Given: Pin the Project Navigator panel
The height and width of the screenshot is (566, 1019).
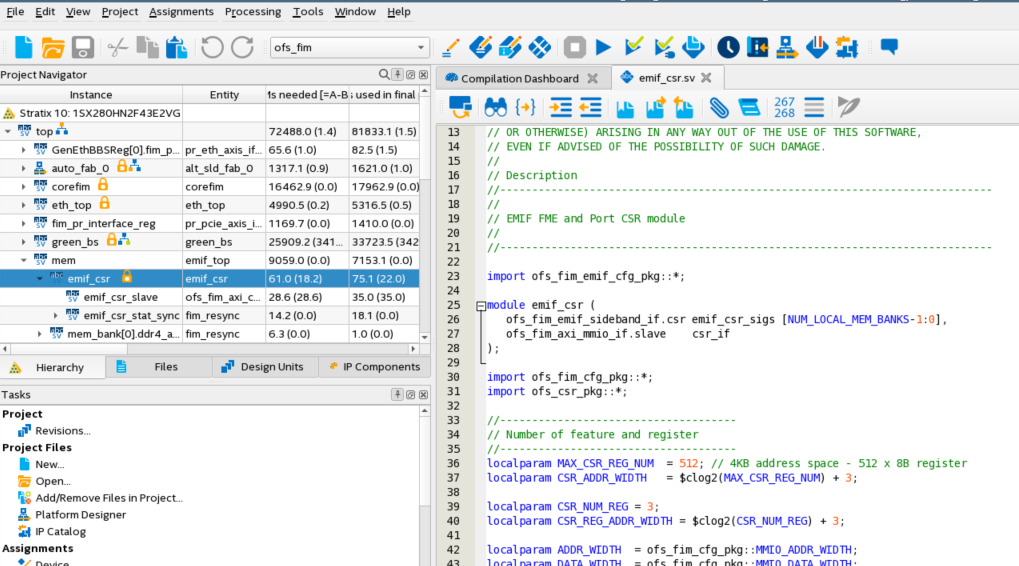Looking at the screenshot, I should 397,75.
